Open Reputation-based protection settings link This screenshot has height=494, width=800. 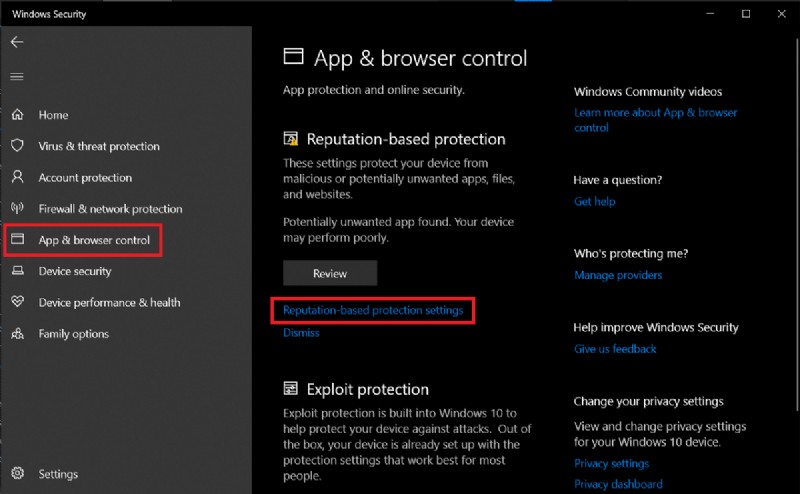373,310
